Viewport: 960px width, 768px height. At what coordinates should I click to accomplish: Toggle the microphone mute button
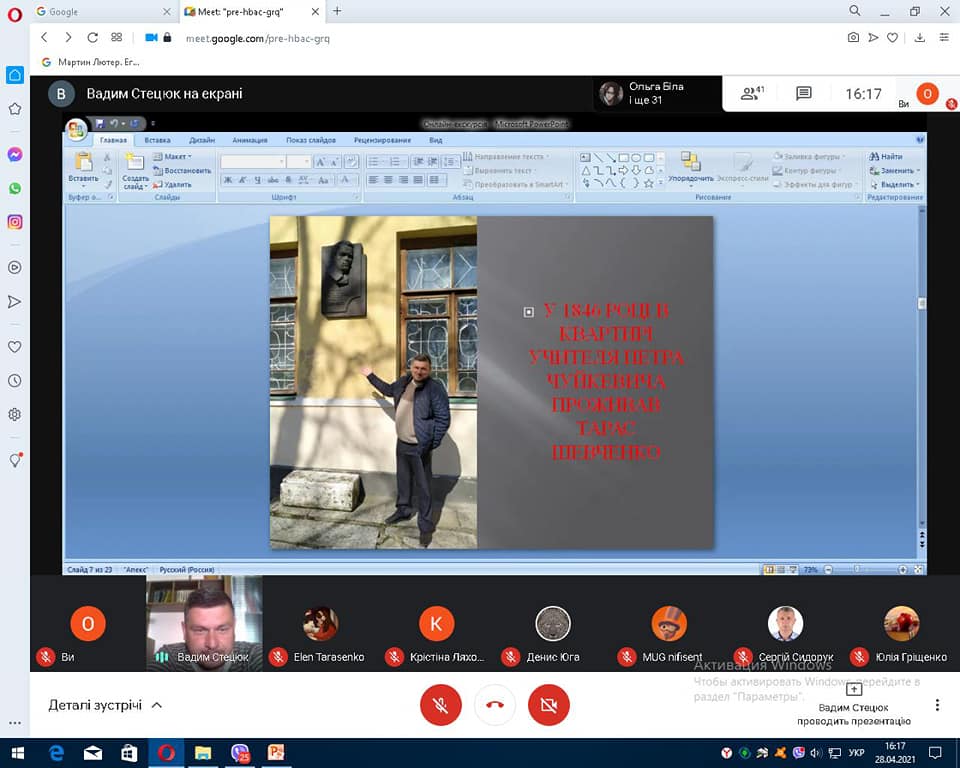coord(440,705)
